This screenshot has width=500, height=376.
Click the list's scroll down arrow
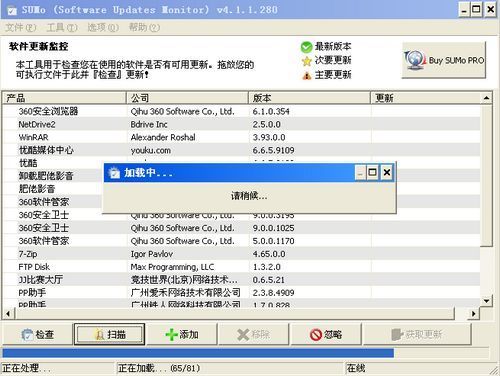point(486,301)
